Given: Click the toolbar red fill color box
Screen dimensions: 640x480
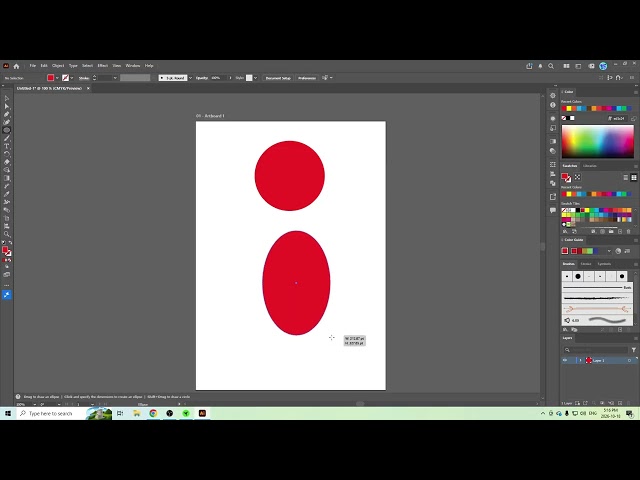Looking at the screenshot, I should 5,250.
